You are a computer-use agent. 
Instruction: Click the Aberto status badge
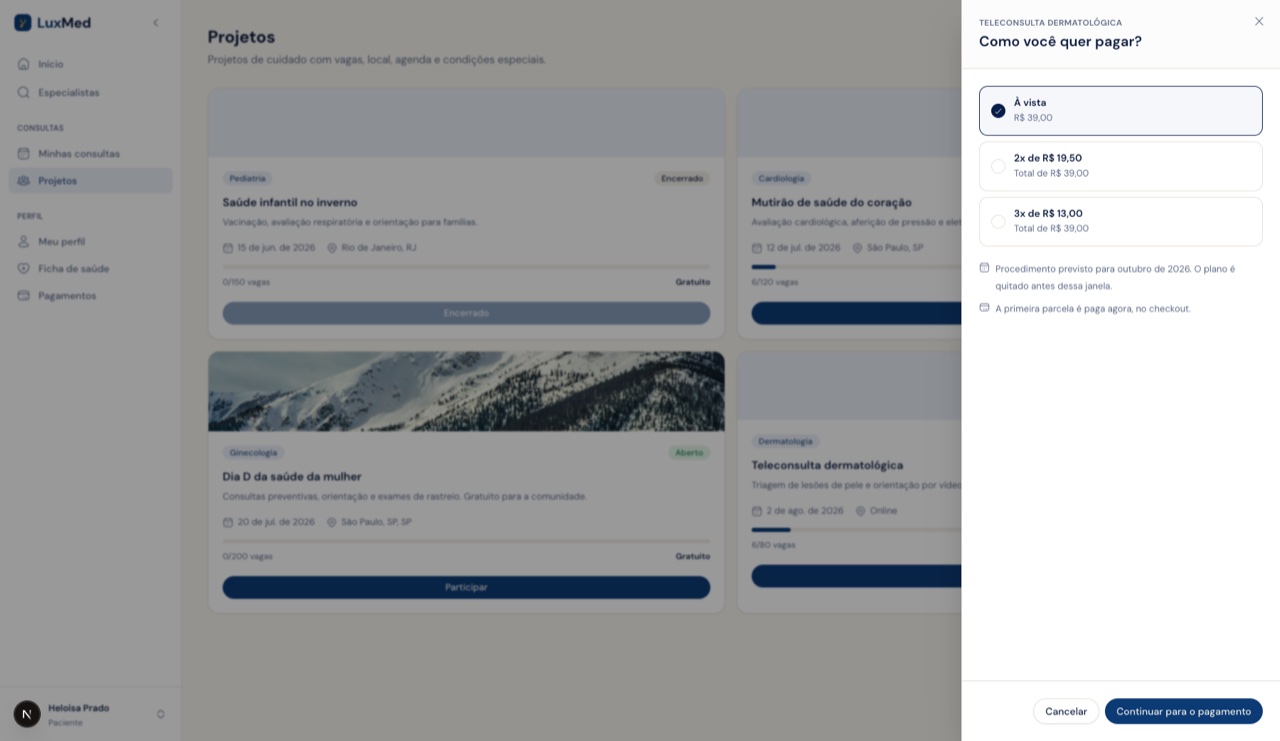[x=689, y=452]
